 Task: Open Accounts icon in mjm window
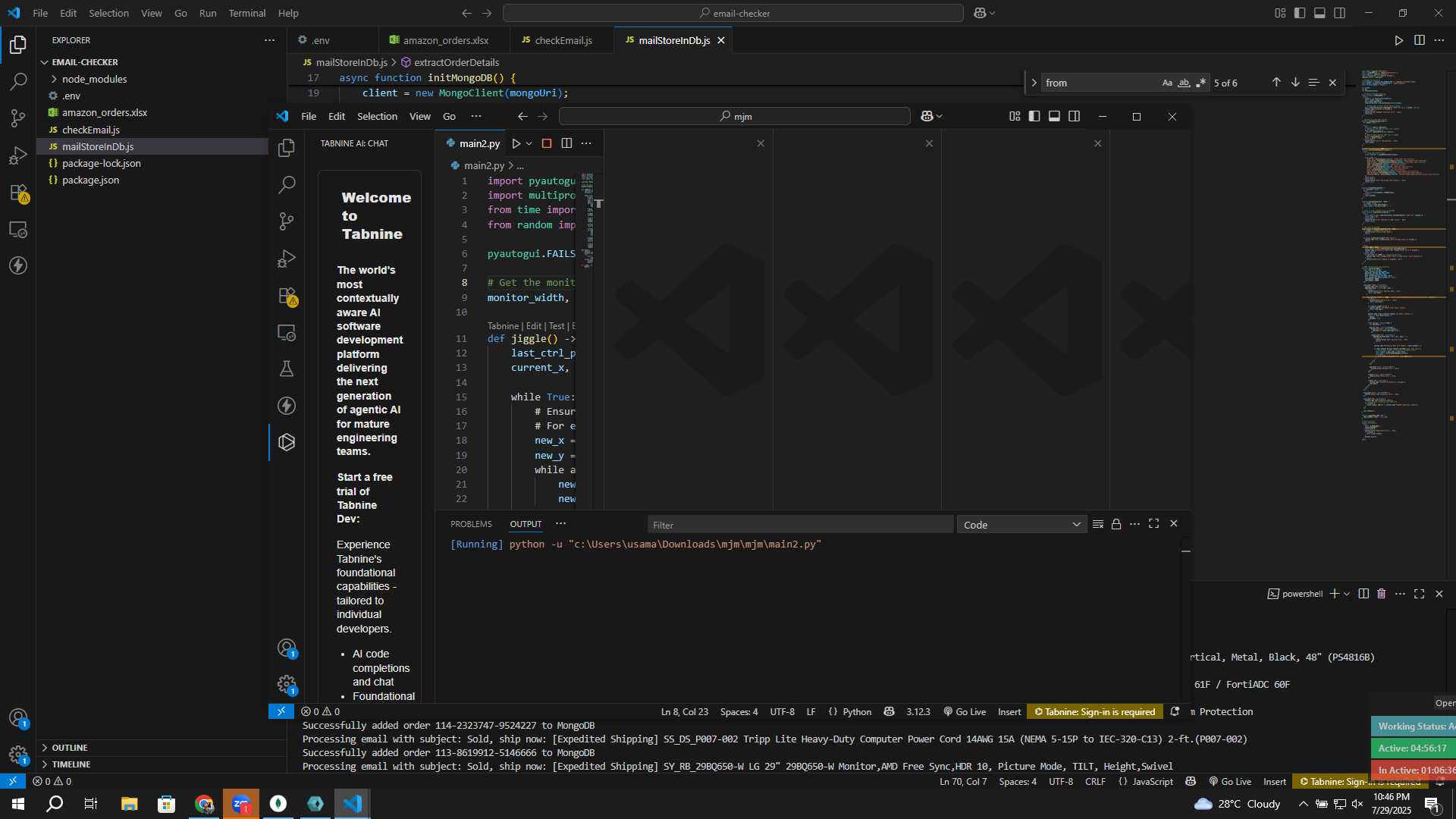click(x=287, y=648)
